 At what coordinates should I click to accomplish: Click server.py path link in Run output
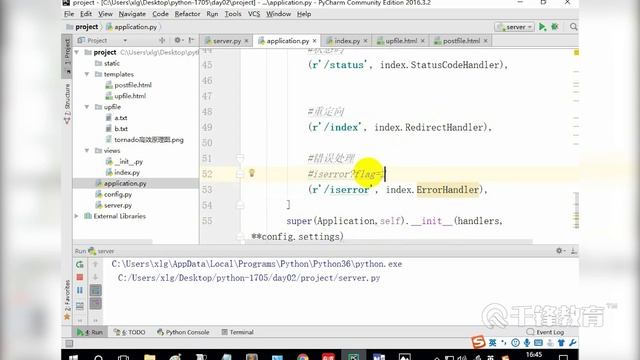tap(249, 278)
